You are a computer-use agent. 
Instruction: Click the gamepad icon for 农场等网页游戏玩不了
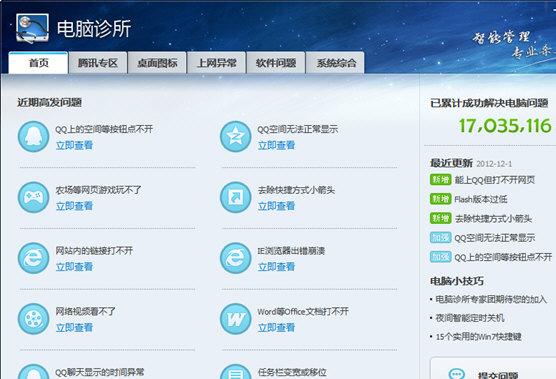click(x=33, y=197)
